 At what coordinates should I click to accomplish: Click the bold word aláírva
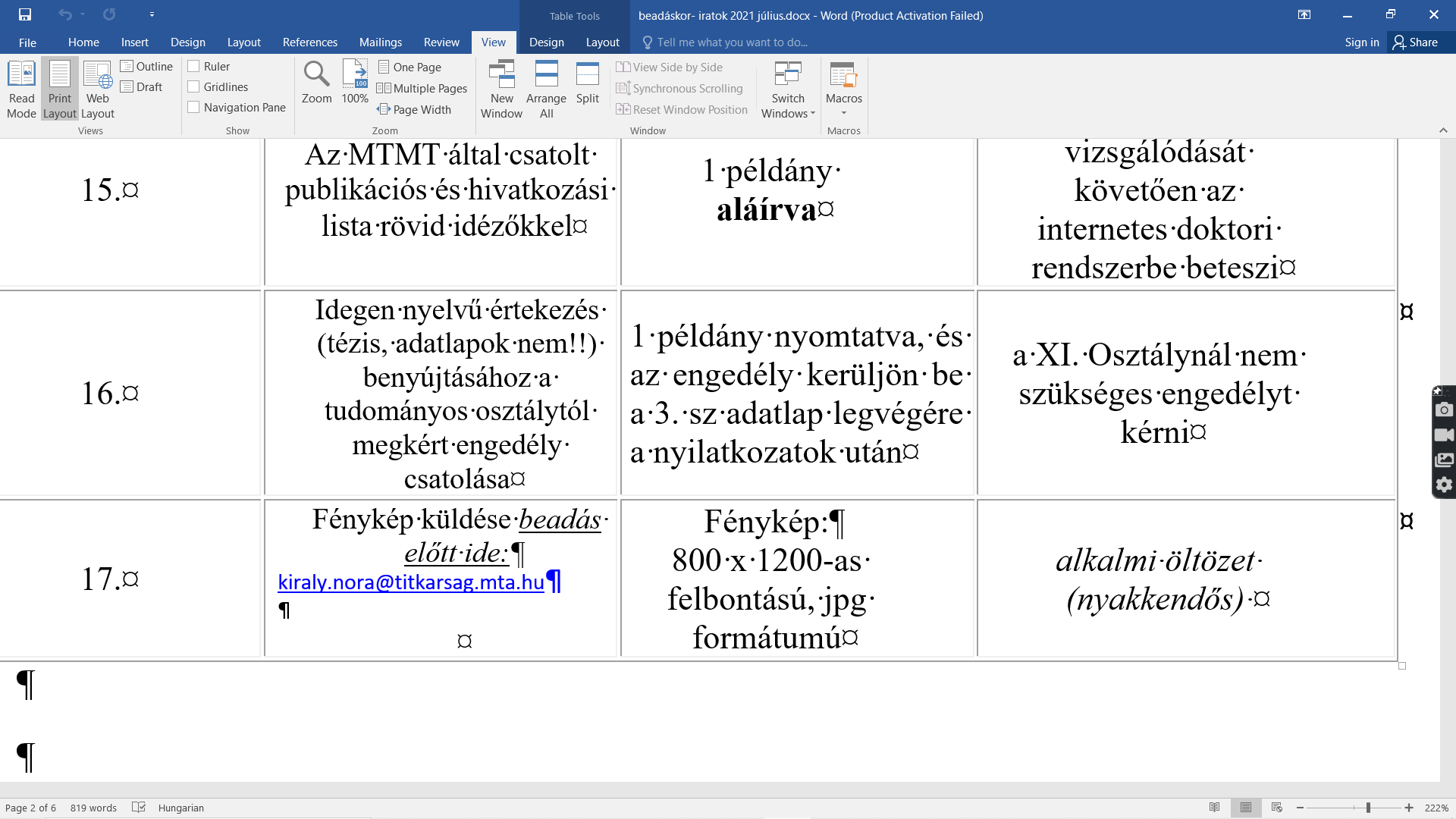pos(767,209)
